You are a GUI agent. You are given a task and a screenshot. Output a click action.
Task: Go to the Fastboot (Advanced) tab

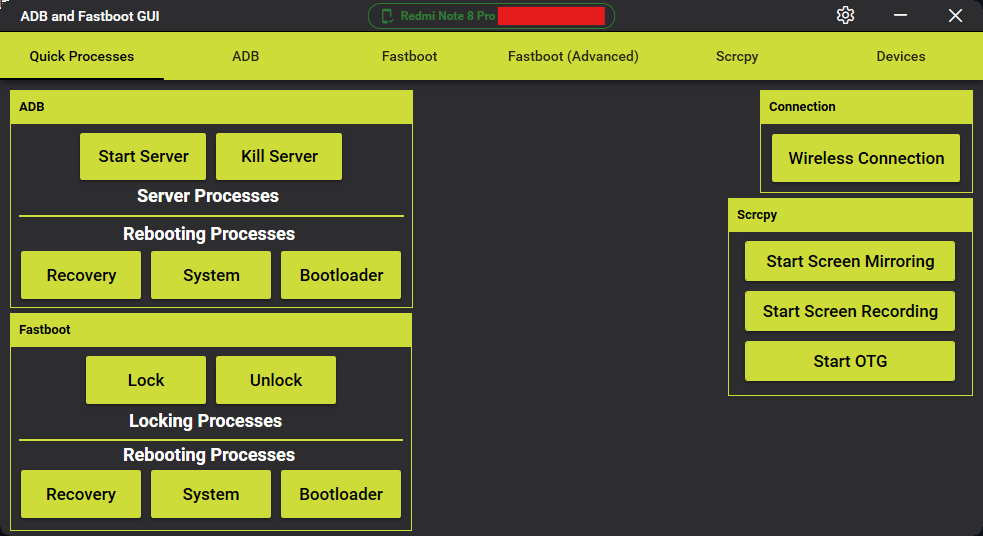point(573,56)
